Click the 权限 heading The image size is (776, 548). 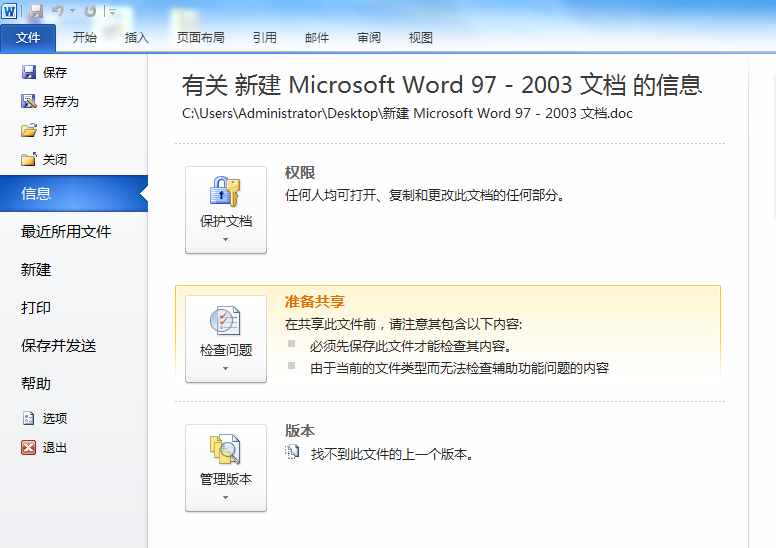tap(300, 173)
